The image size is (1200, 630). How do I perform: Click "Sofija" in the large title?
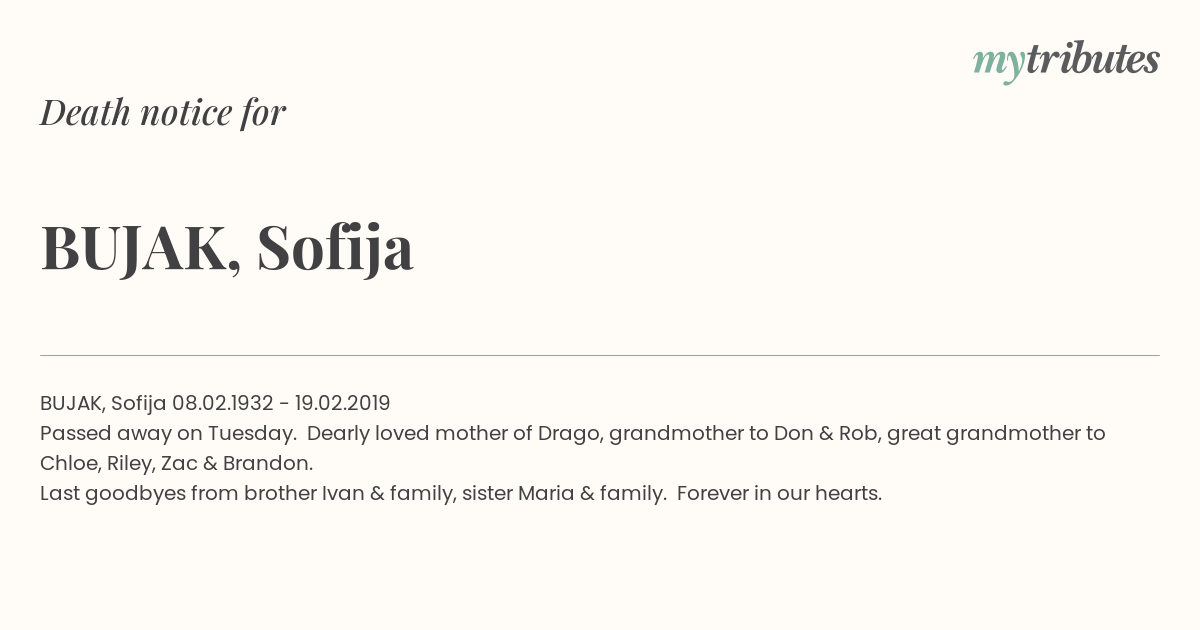(335, 248)
